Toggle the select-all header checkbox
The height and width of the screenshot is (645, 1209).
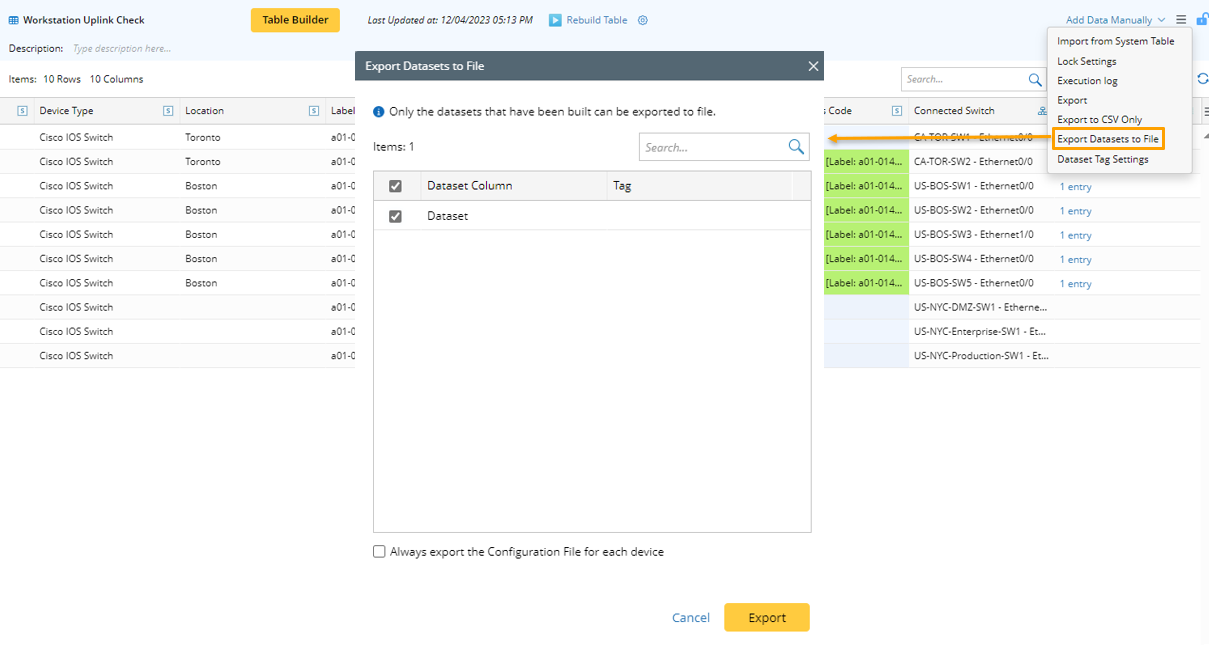pos(395,186)
